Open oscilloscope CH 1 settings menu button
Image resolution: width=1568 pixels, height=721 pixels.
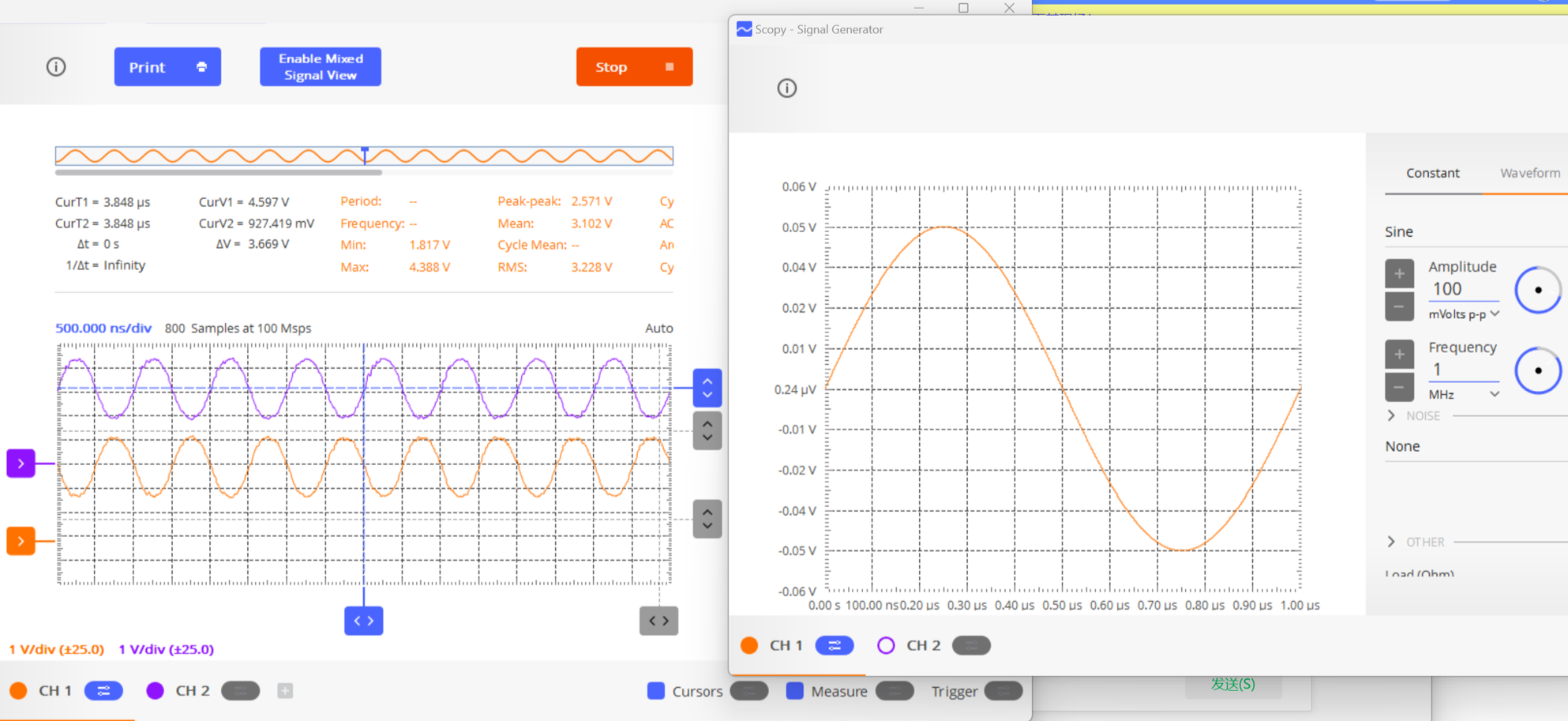click(103, 691)
